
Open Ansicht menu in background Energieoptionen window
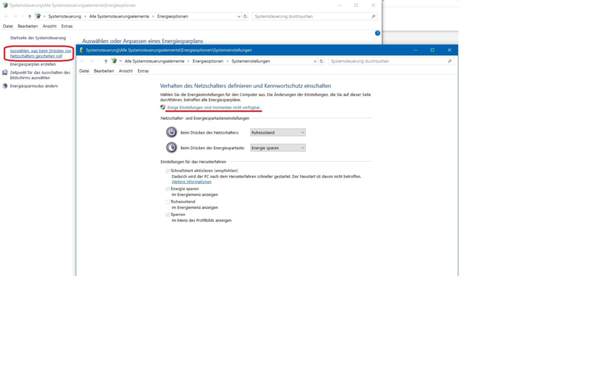(x=49, y=26)
